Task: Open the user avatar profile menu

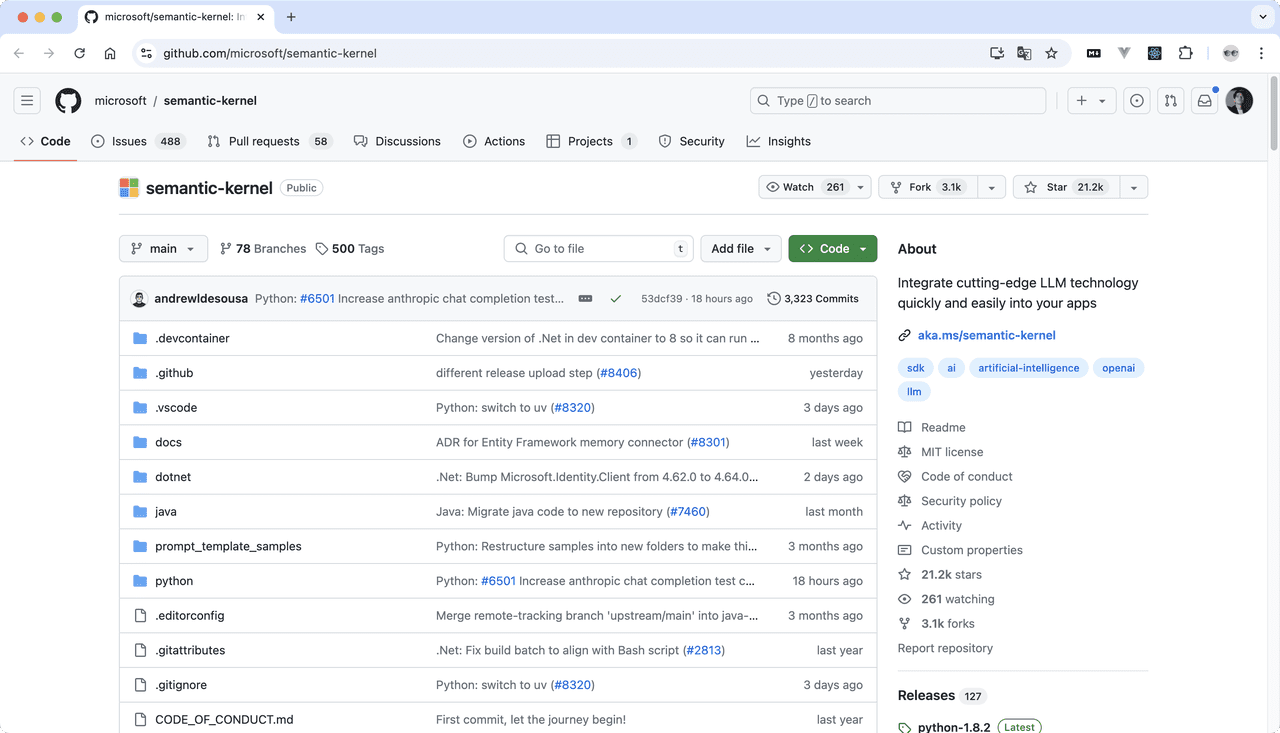Action: point(1239,101)
